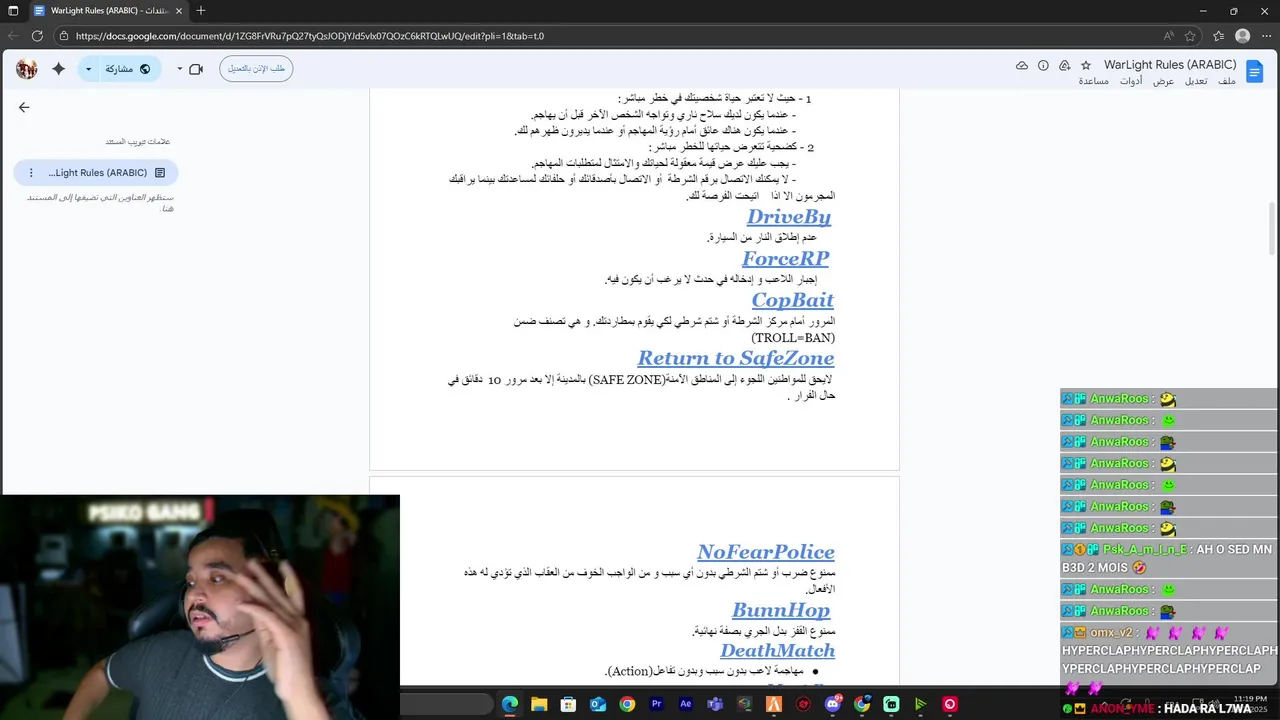
Task: Click the document vertical scrollbar thumb
Action: [x=1272, y=227]
